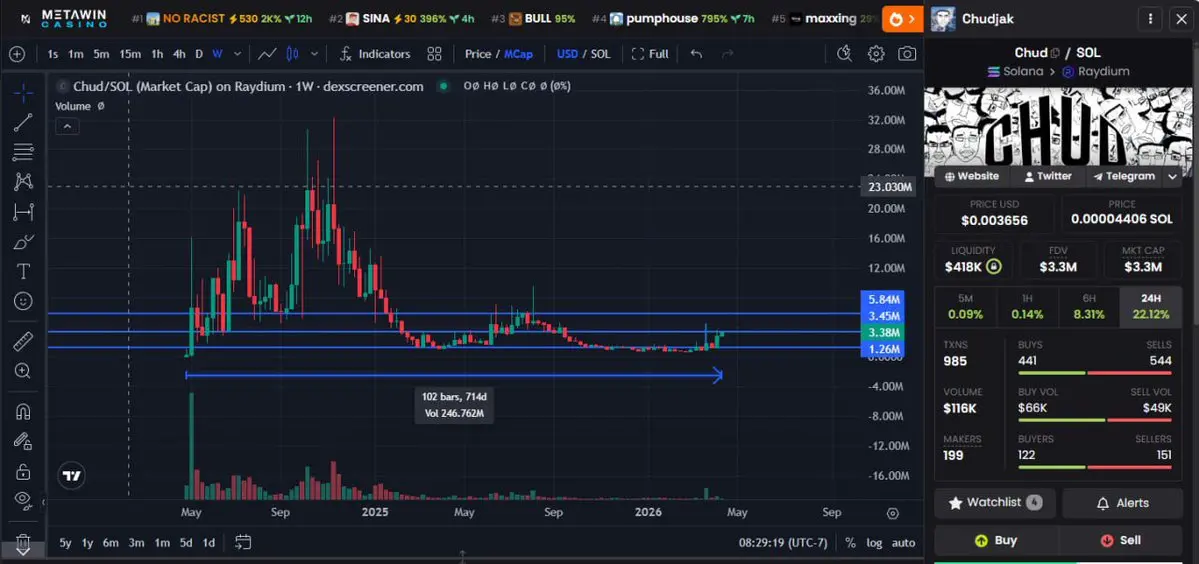Toggle stay in drawing mode
The height and width of the screenshot is (564, 1199).
point(23,441)
